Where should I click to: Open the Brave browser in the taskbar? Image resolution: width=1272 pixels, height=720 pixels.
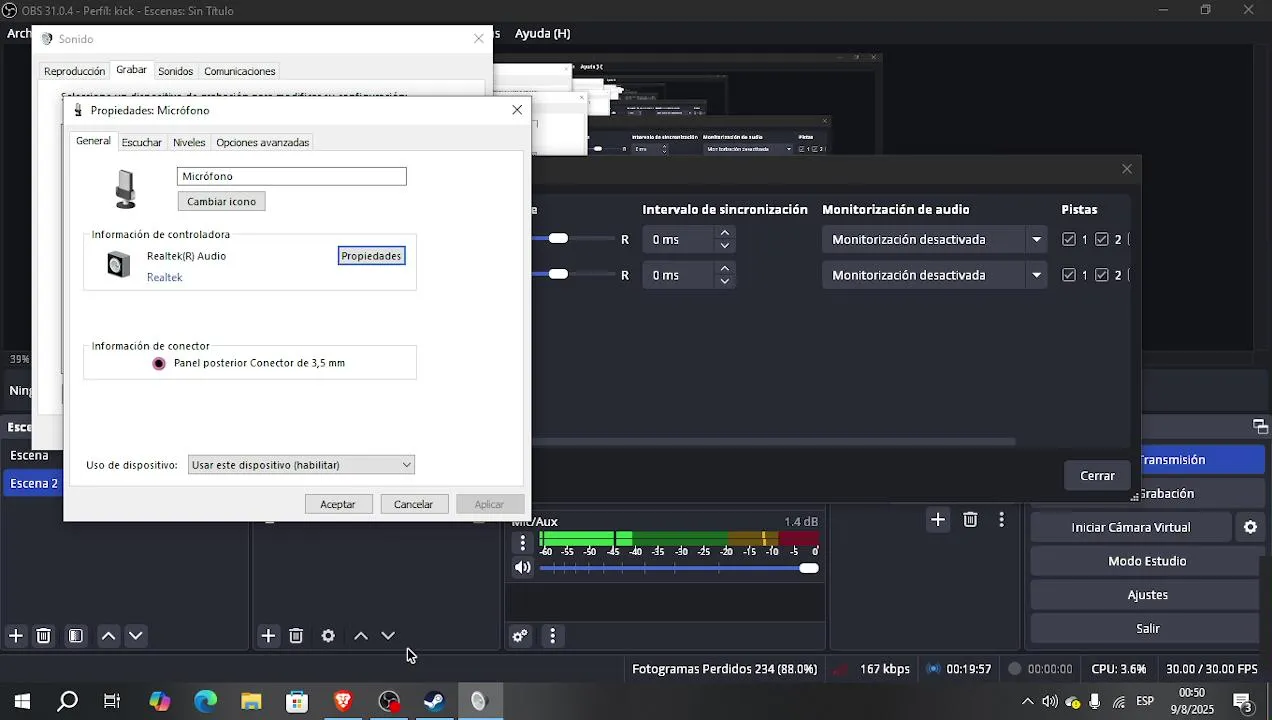point(343,702)
